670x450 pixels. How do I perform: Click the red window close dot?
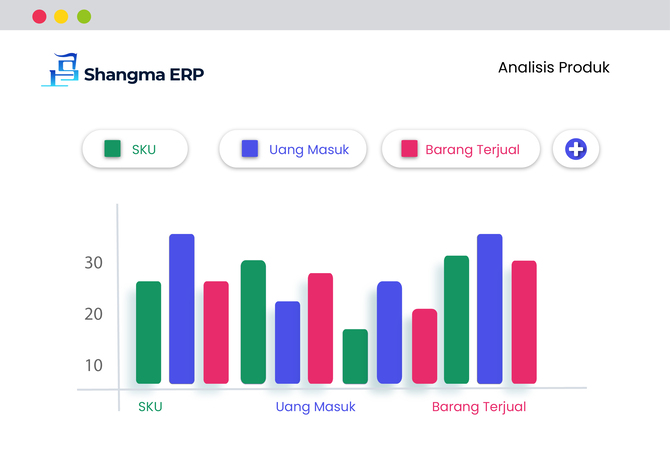tap(39, 17)
